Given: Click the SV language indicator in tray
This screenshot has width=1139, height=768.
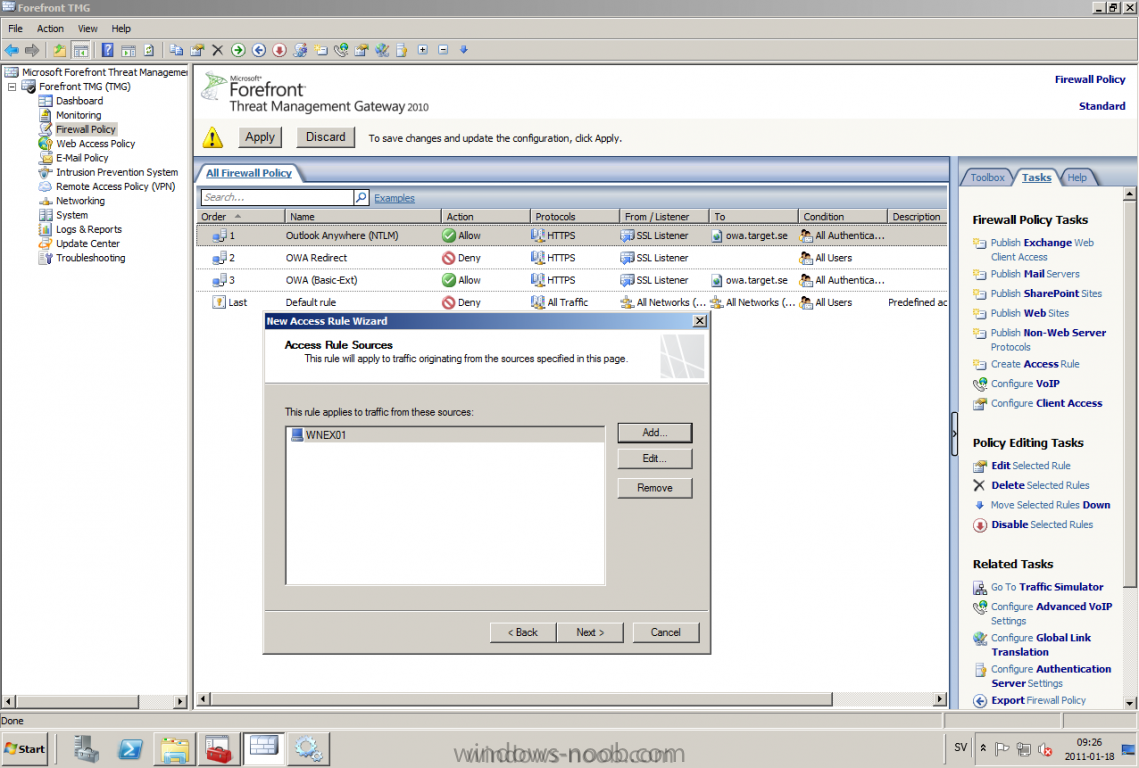Looking at the screenshot, I should tap(960, 748).
